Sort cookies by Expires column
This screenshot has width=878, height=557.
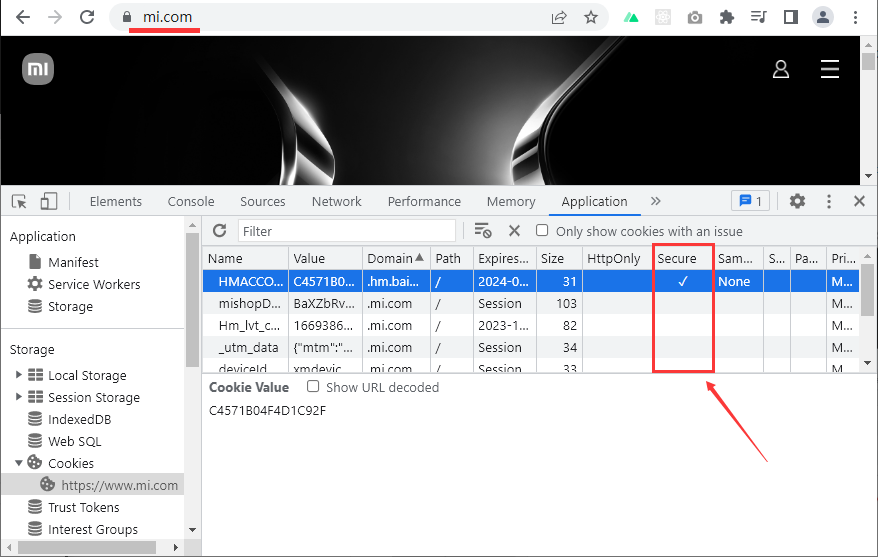pos(505,258)
